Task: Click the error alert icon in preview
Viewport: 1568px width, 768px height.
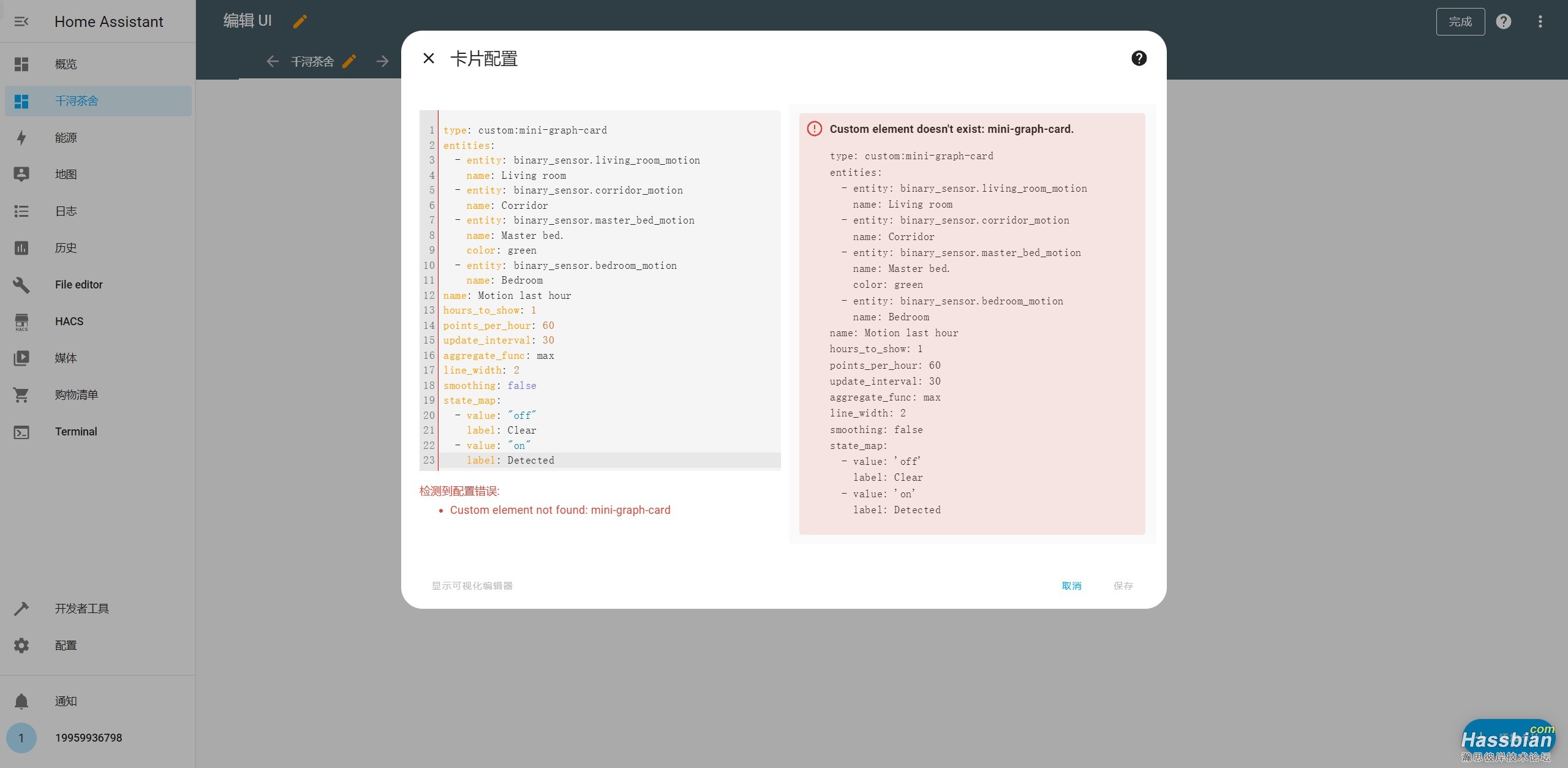Action: click(815, 129)
